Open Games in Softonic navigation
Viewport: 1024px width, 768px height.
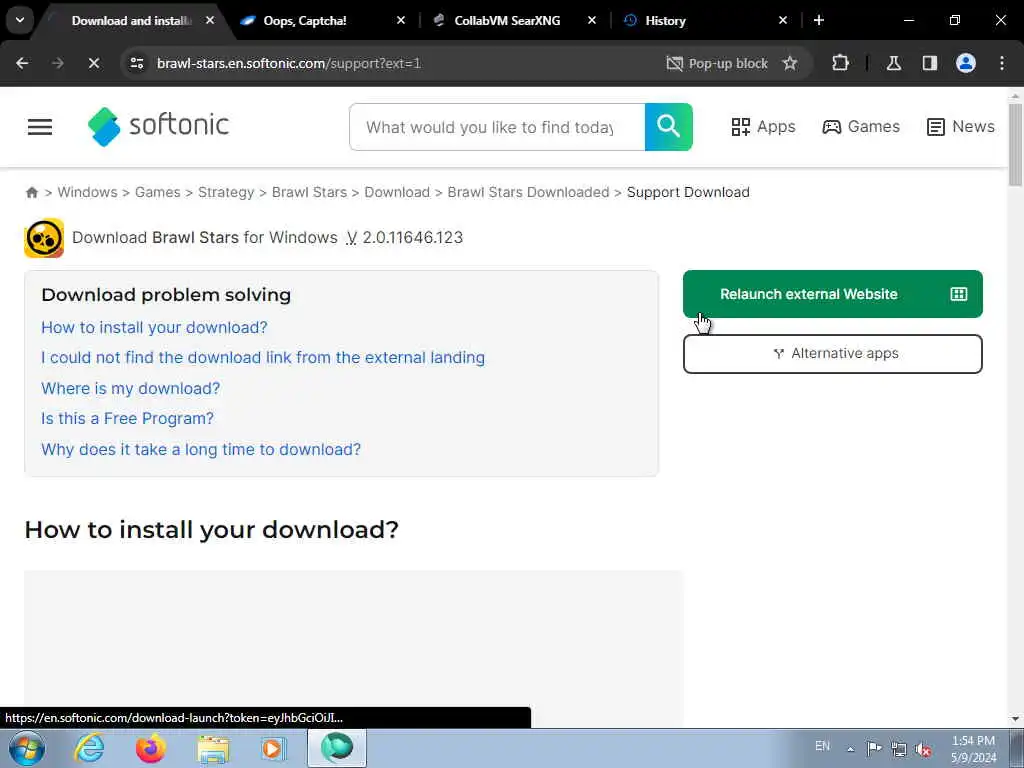point(861,127)
